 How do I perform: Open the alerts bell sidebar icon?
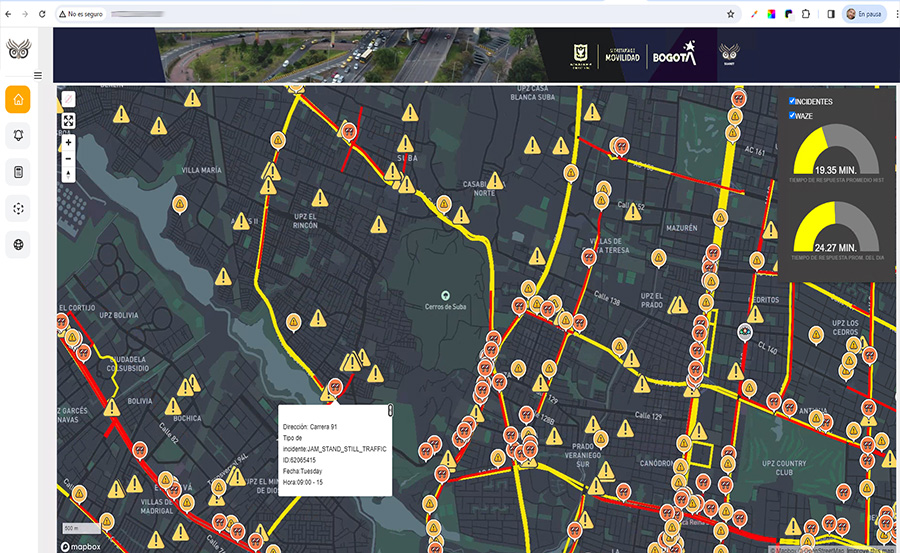tap(18, 136)
